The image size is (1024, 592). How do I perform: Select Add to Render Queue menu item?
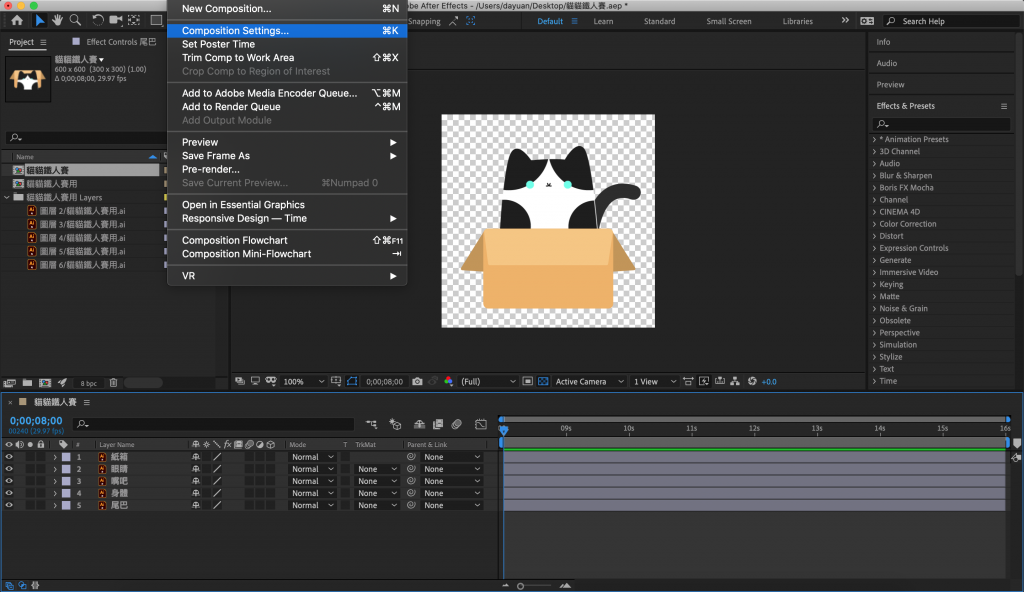click(x=231, y=107)
